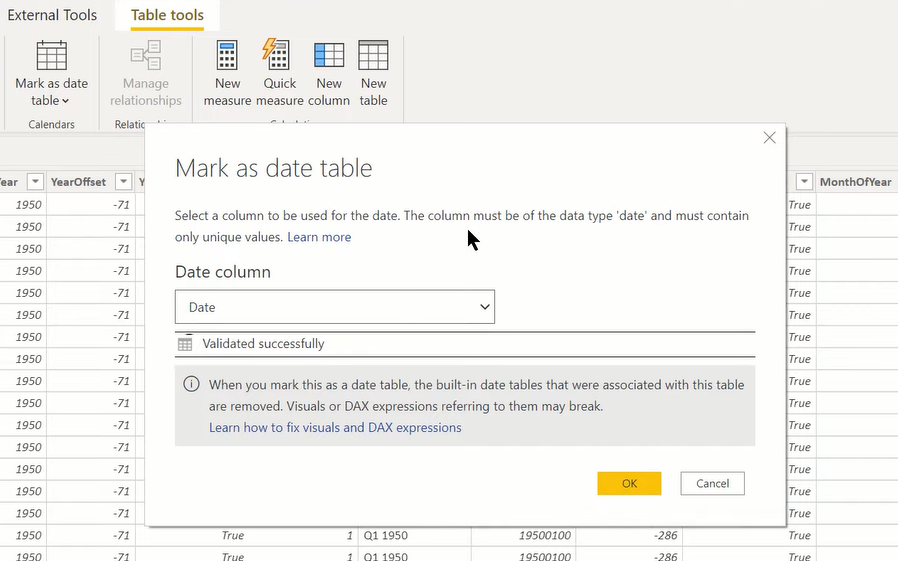Add a New column
This screenshot has width=898, height=561.
[x=329, y=73]
